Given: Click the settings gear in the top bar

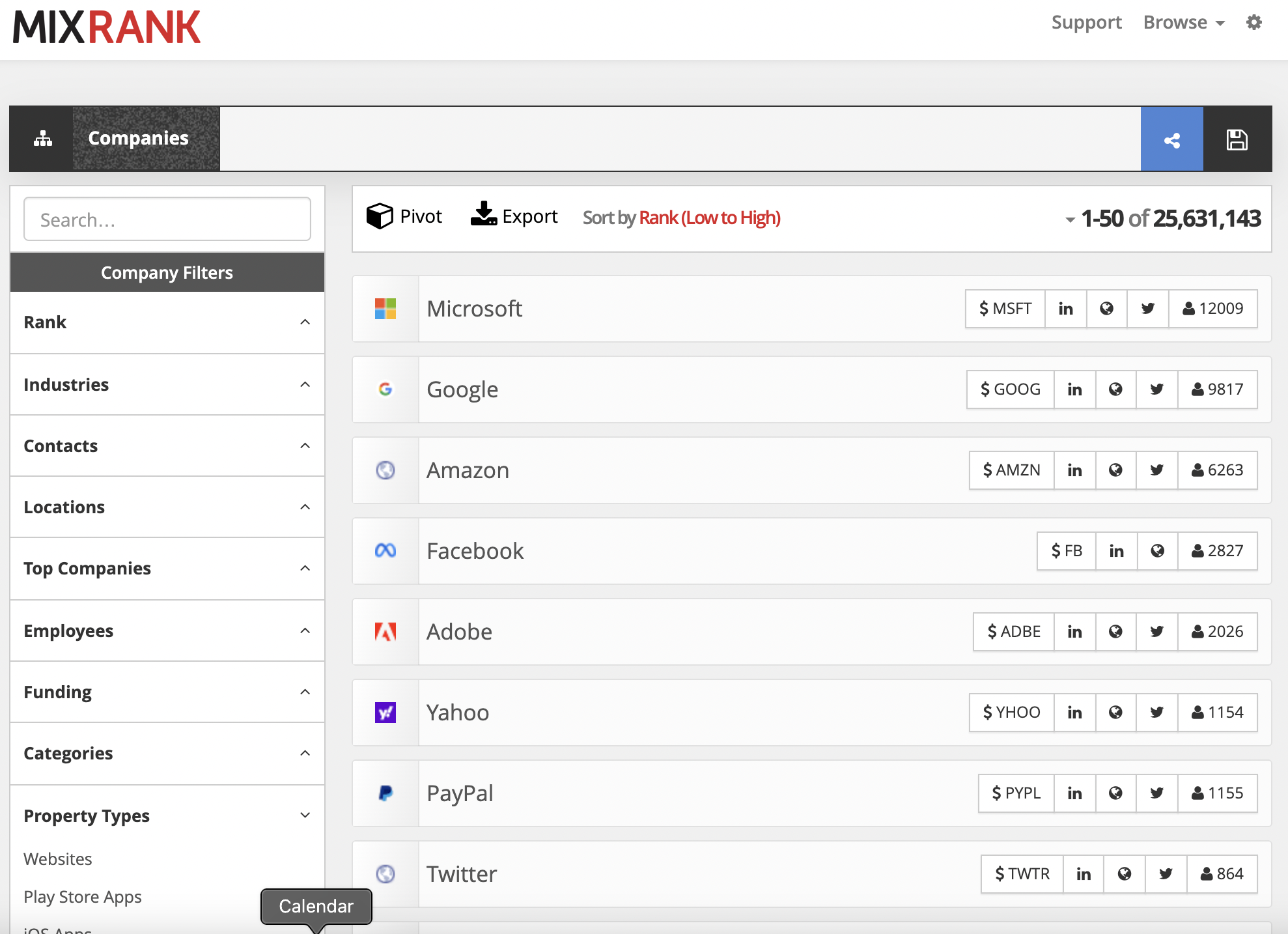Looking at the screenshot, I should point(1253,21).
